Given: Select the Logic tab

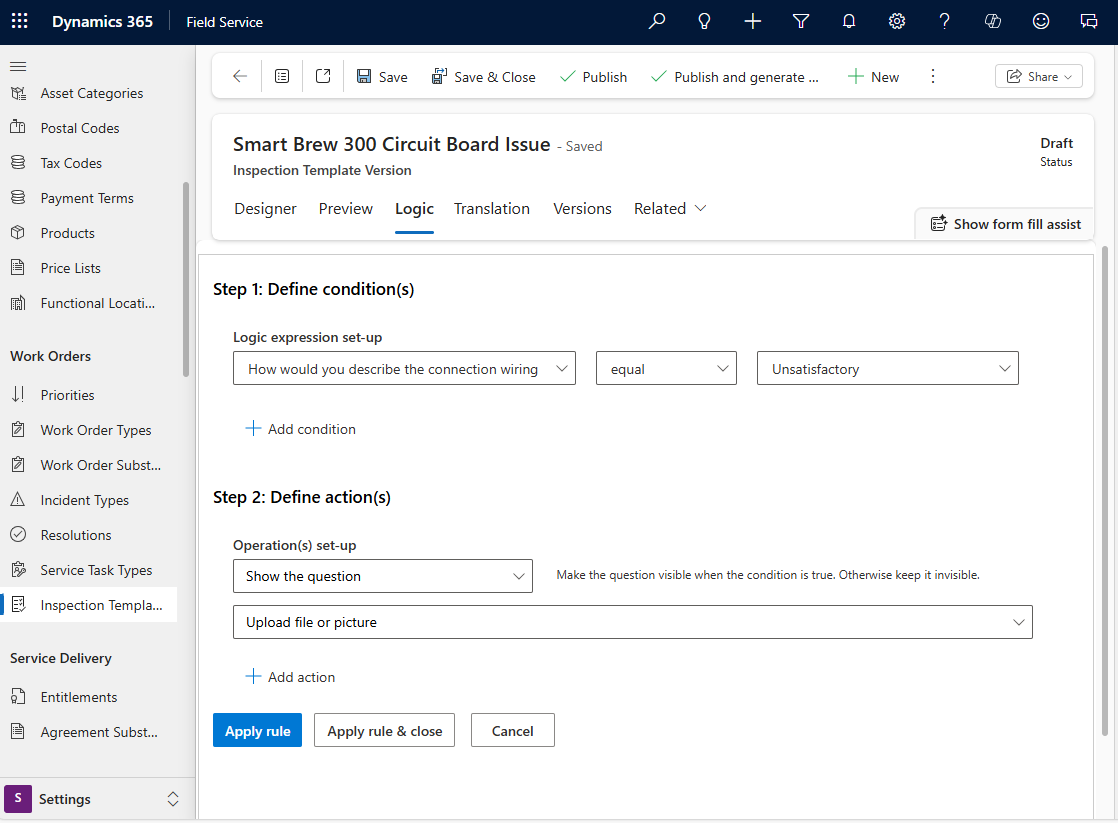Looking at the screenshot, I should 414,208.
